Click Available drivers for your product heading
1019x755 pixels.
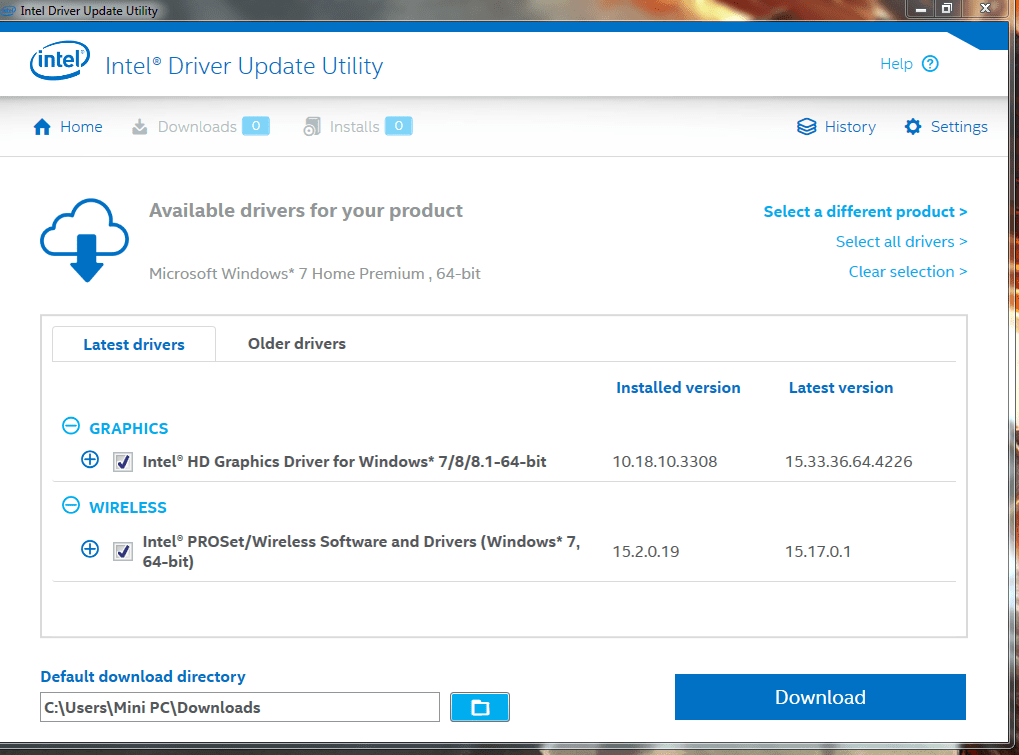point(306,211)
